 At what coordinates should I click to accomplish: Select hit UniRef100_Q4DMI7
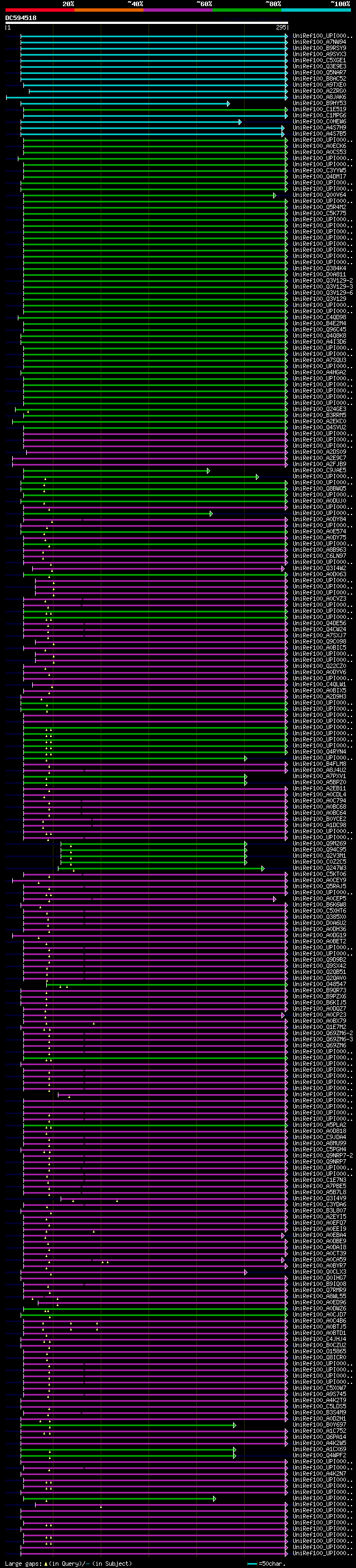point(319,177)
